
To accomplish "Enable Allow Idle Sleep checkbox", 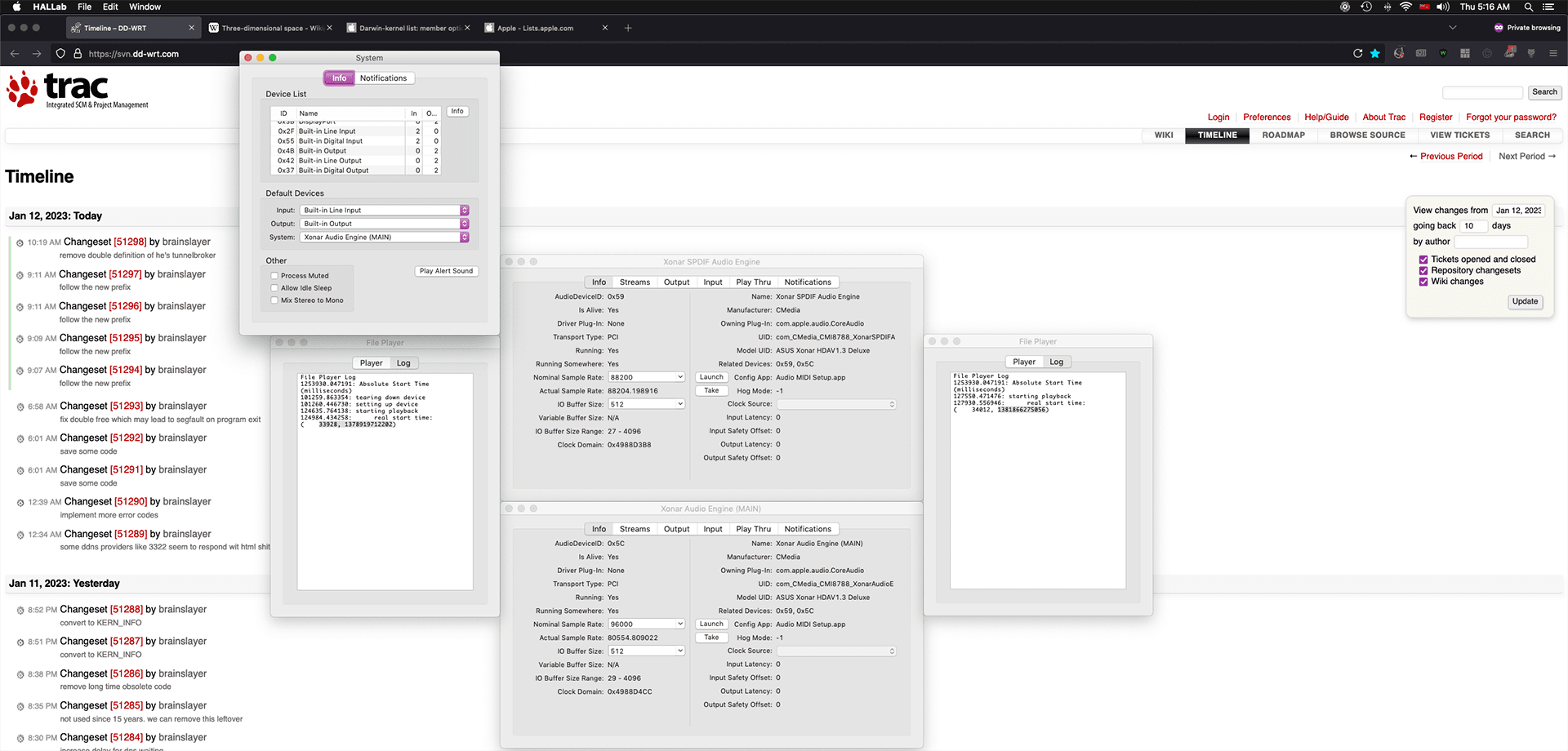I will [x=274, y=288].
